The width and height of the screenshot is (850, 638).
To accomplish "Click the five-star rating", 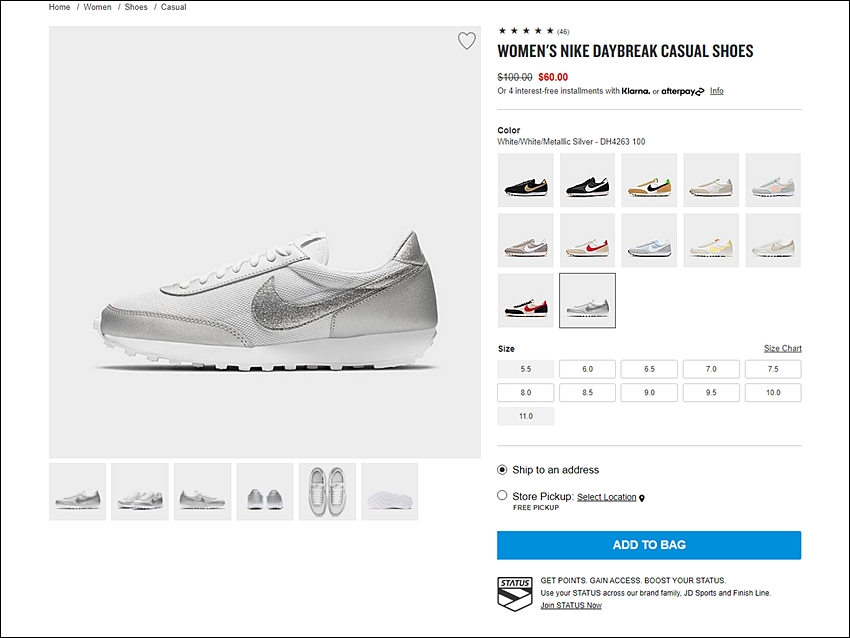I will 526,31.
